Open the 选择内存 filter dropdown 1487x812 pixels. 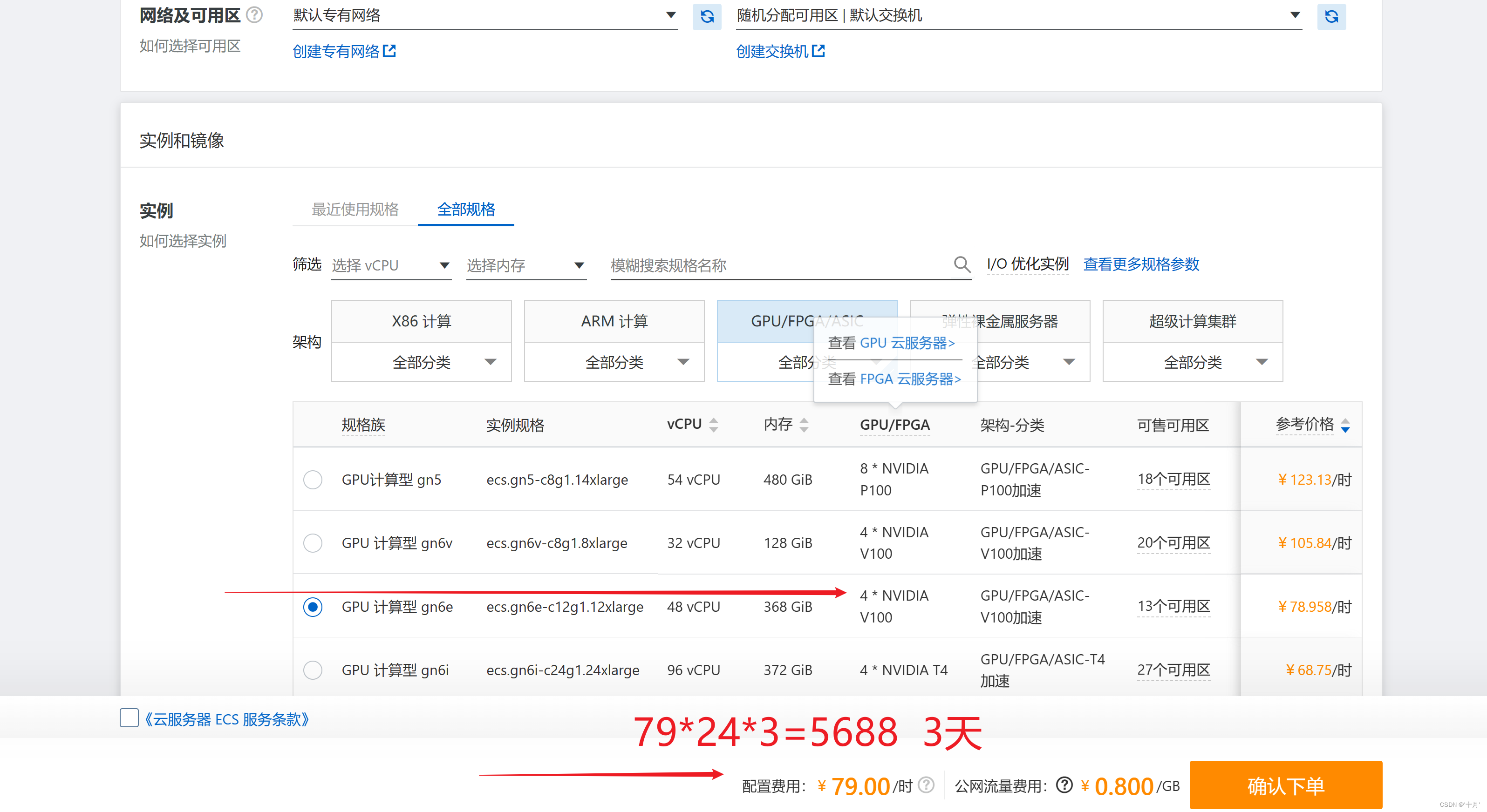[x=525, y=265]
